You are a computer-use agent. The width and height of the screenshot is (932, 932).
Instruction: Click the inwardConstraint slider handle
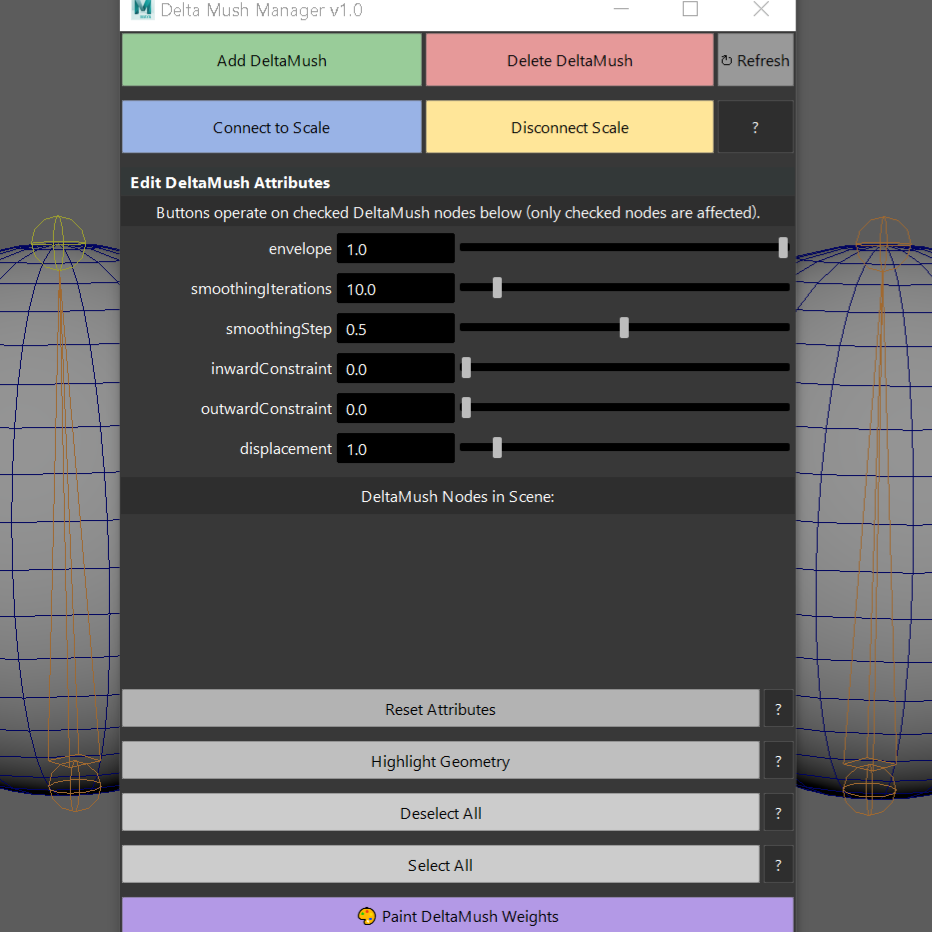[x=467, y=367]
